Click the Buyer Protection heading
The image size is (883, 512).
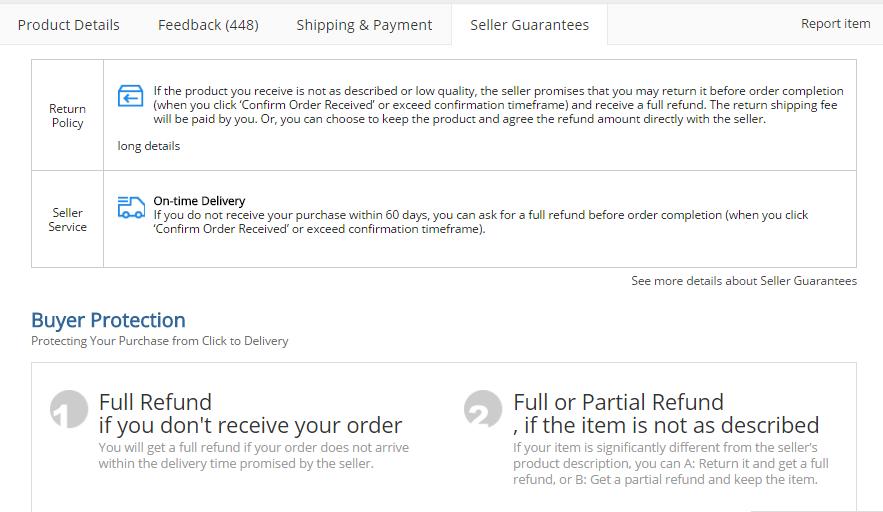point(108,320)
